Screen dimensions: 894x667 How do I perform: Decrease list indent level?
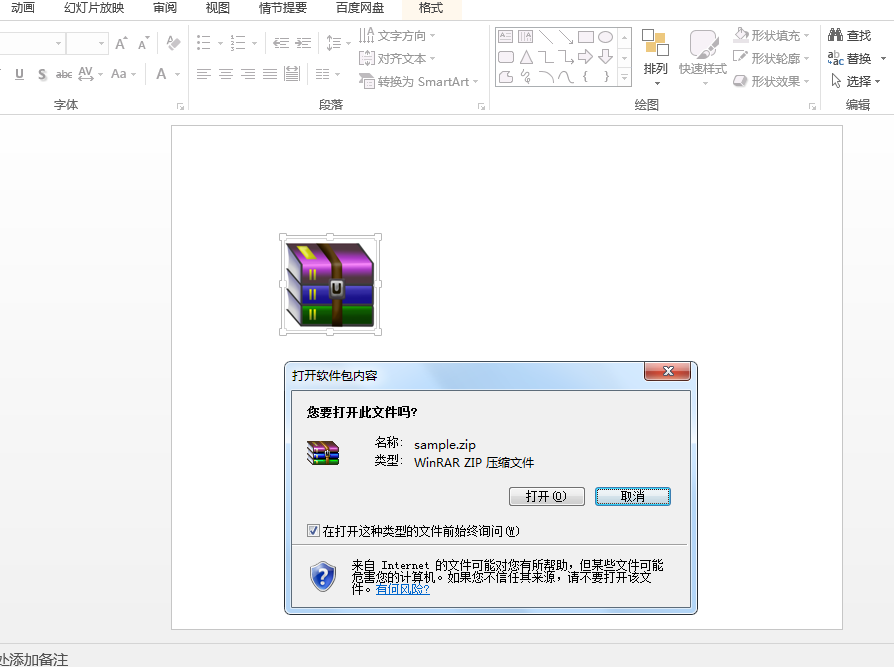(x=281, y=43)
